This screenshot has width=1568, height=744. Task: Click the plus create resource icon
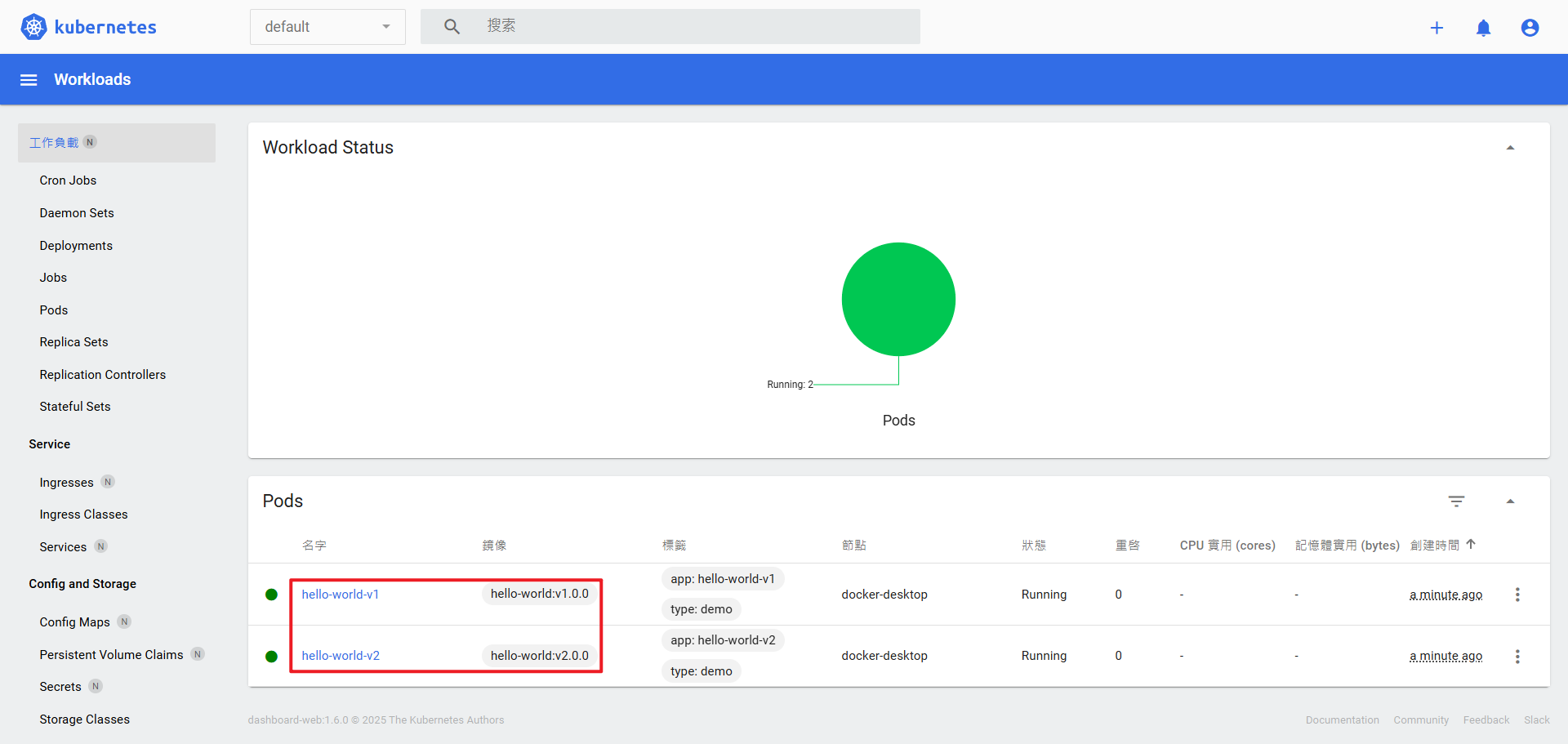click(x=1437, y=28)
